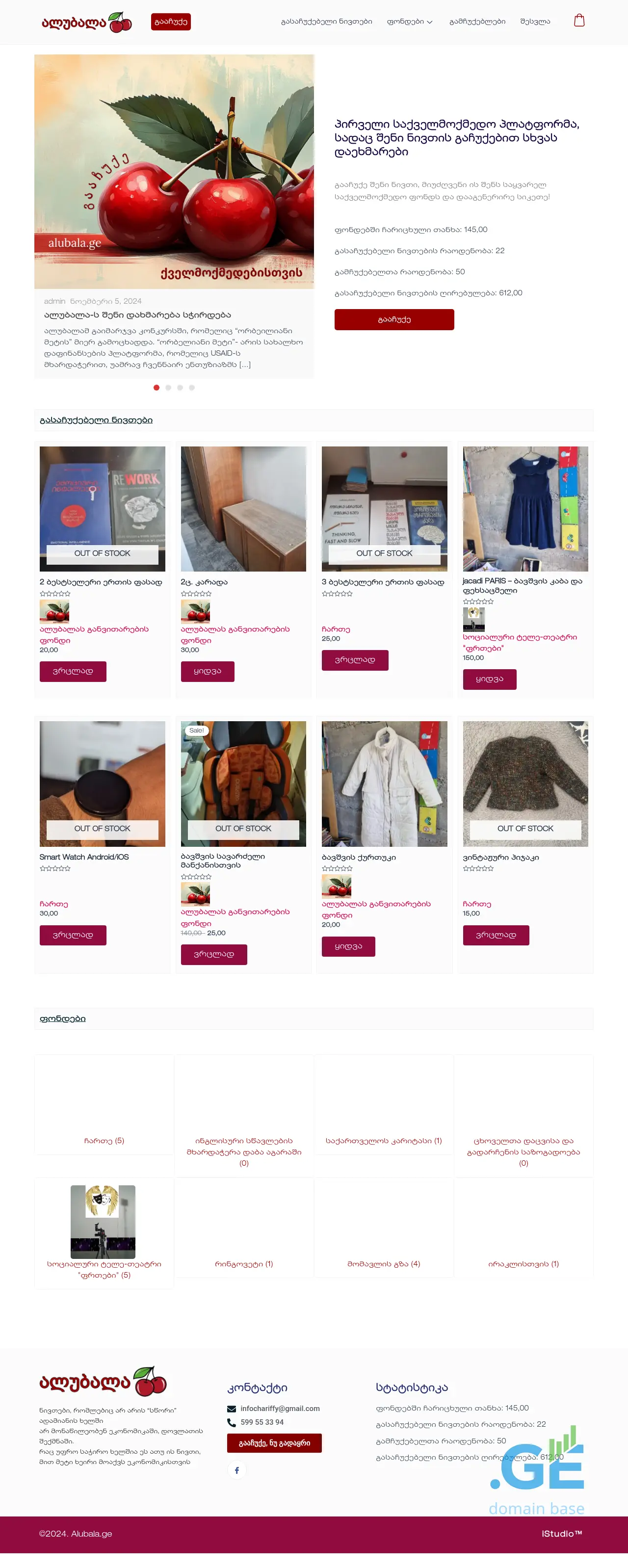Open the ფონდები section heading link
This screenshot has height=1568, width=628.
click(x=63, y=1019)
